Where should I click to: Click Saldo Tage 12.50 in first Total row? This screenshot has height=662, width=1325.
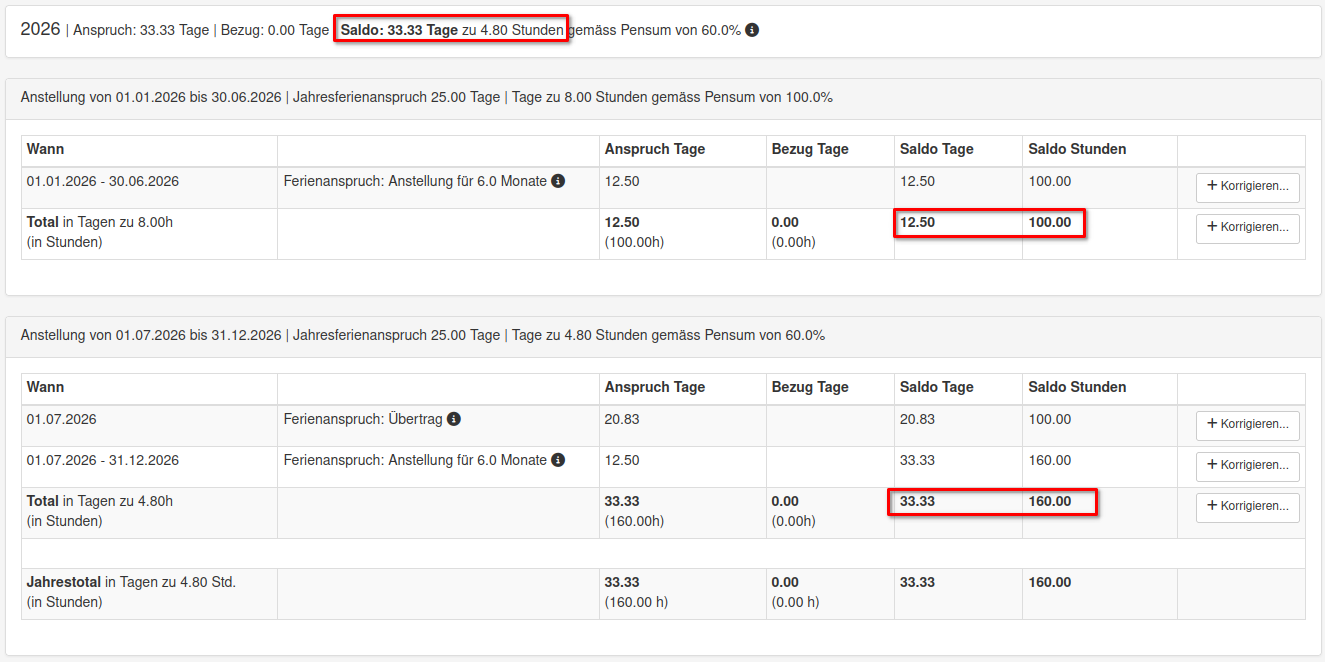click(917, 222)
